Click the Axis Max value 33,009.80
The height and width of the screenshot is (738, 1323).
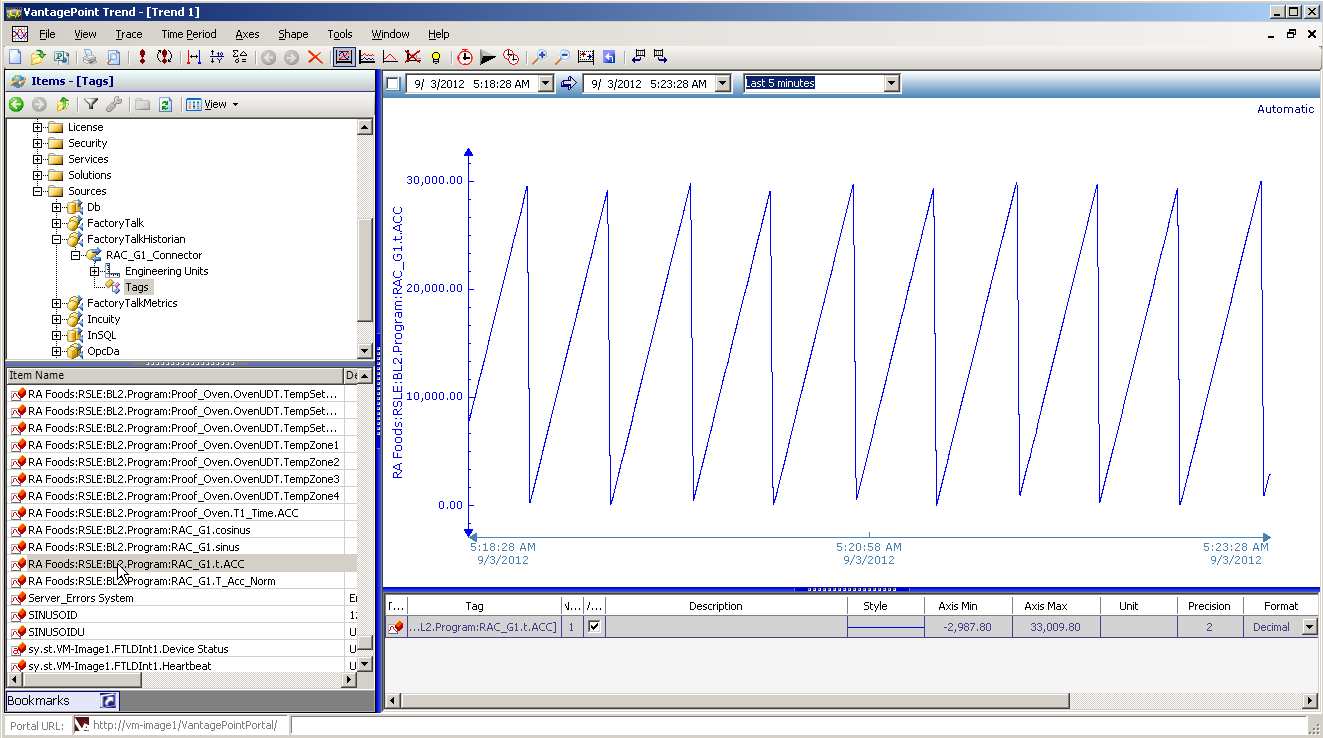point(1056,627)
